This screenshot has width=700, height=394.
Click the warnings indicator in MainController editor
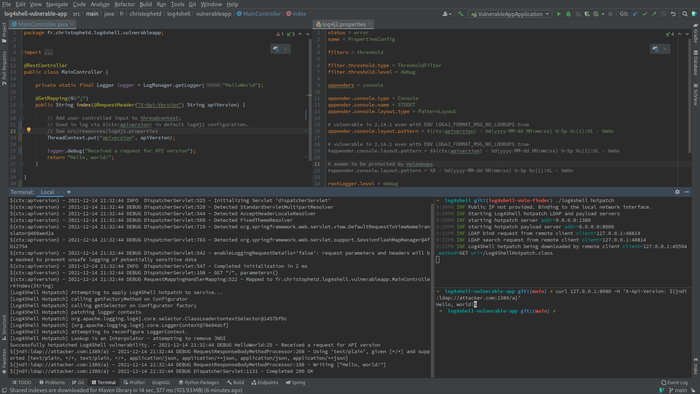click(x=280, y=34)
